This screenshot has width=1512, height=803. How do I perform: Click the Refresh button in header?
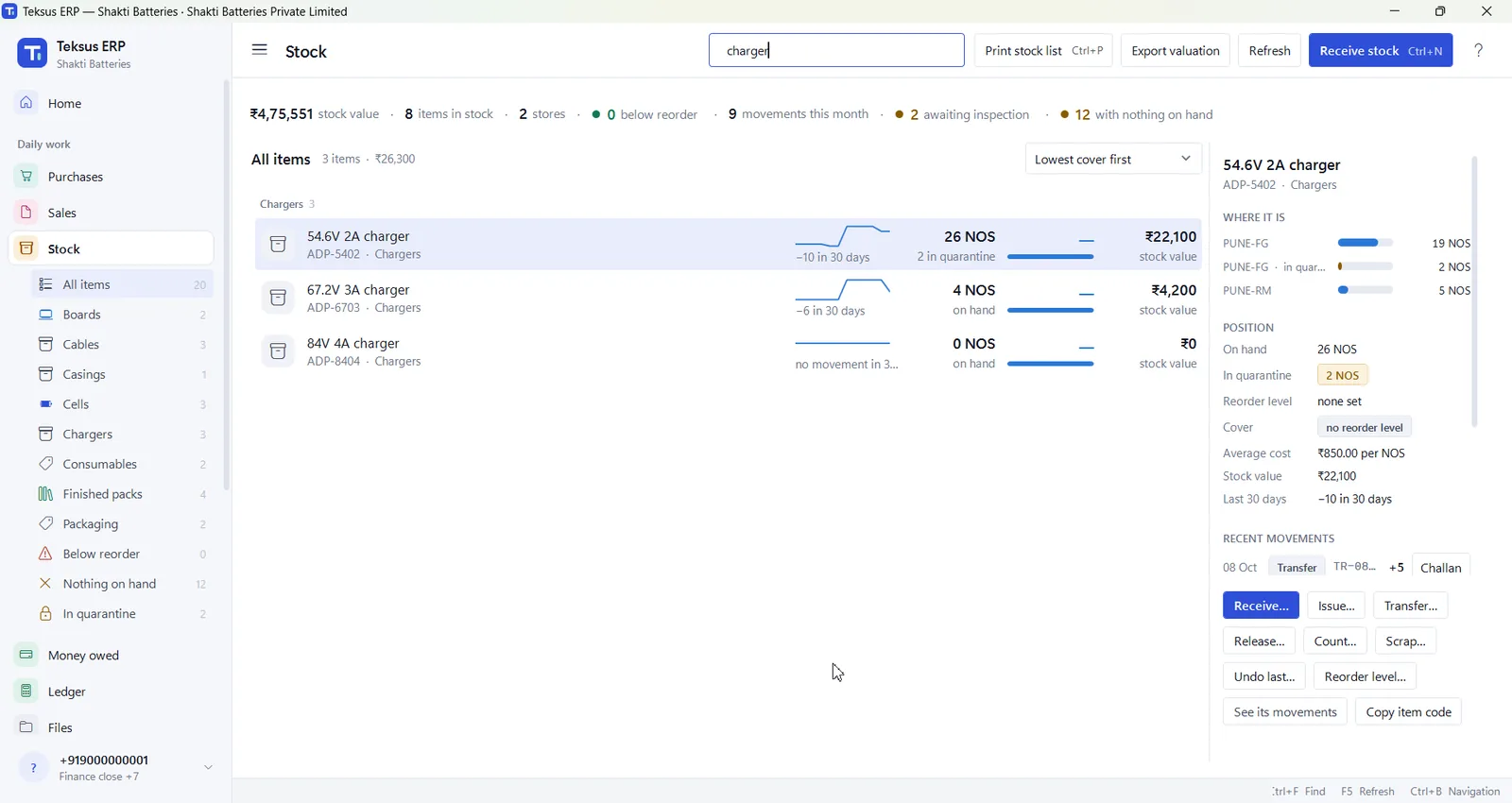click(x=1269, y=51)
